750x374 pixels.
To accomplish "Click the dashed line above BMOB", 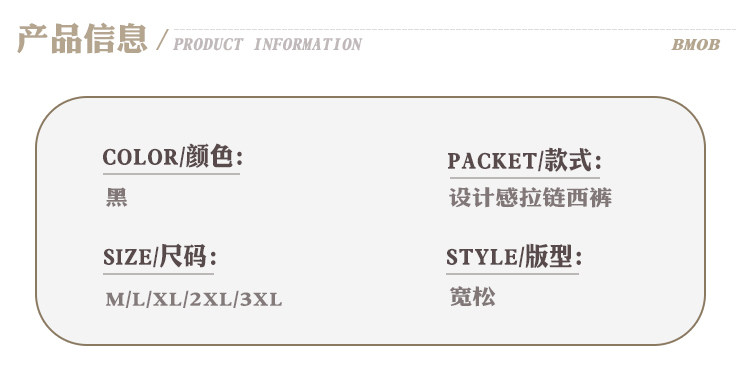I will coord(454,30).
